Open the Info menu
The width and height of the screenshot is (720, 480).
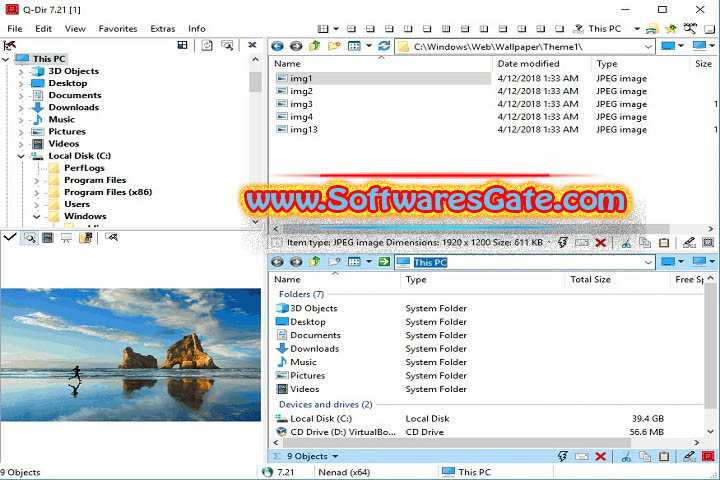197,28
